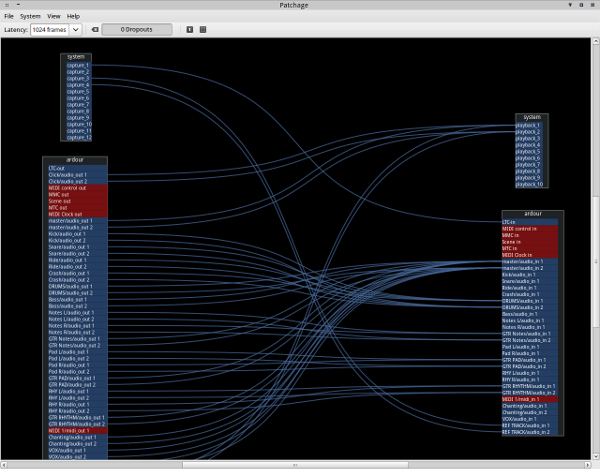This screenshot has width=600, height=469.
Task: Click the capture_1 port
Action: [78, 65]
